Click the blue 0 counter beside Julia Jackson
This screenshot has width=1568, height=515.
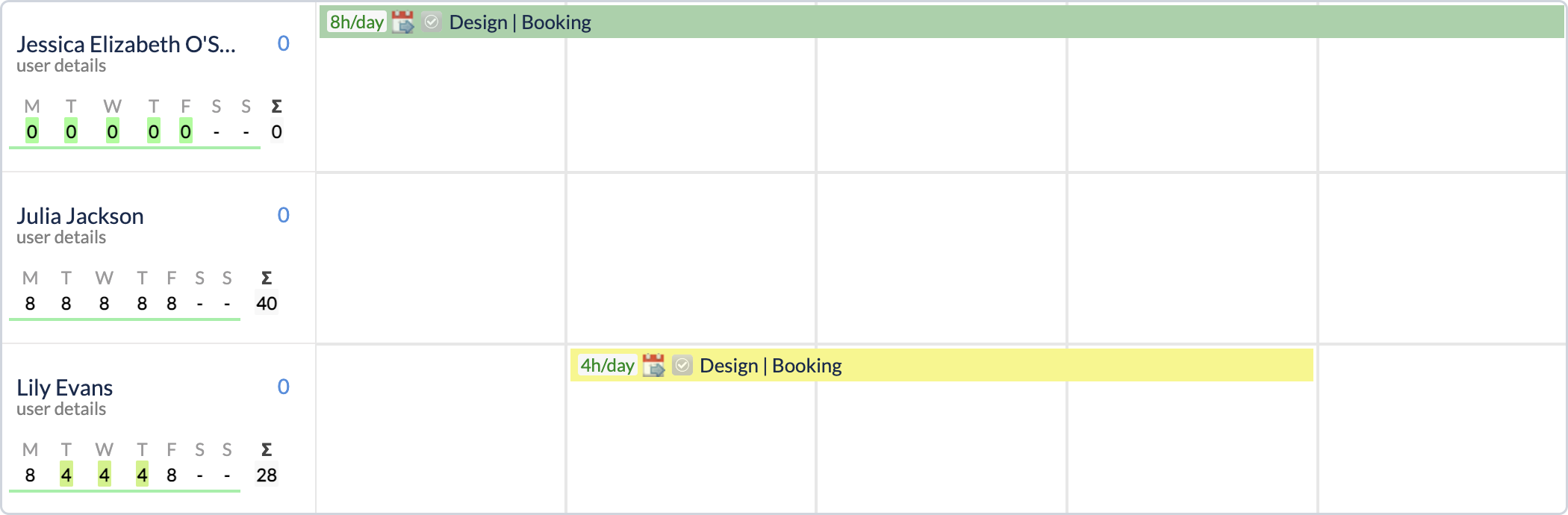[284, 215]
